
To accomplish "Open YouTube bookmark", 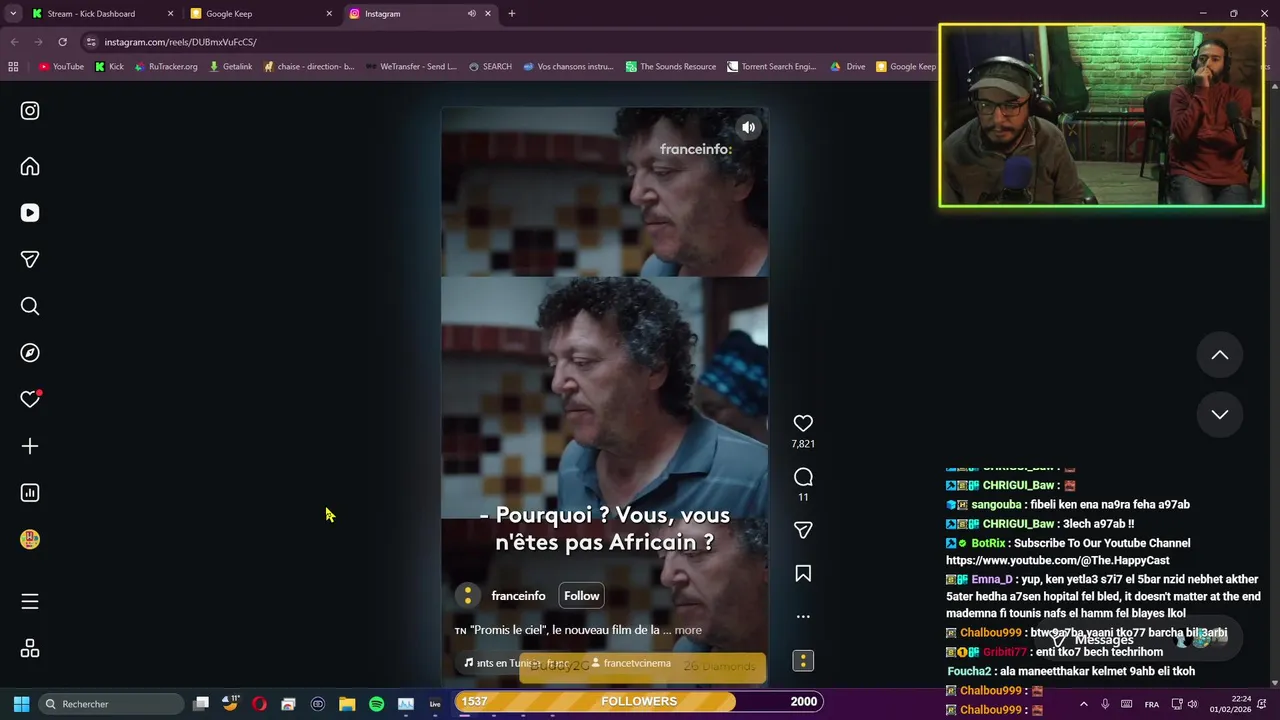I will 61,67.
